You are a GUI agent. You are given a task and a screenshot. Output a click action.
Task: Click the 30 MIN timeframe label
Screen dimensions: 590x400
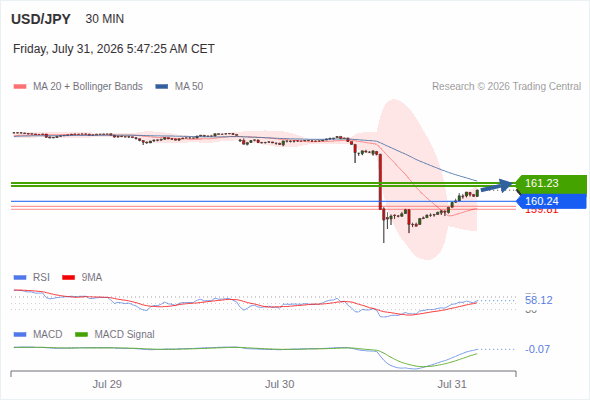(x=105, y=19)
